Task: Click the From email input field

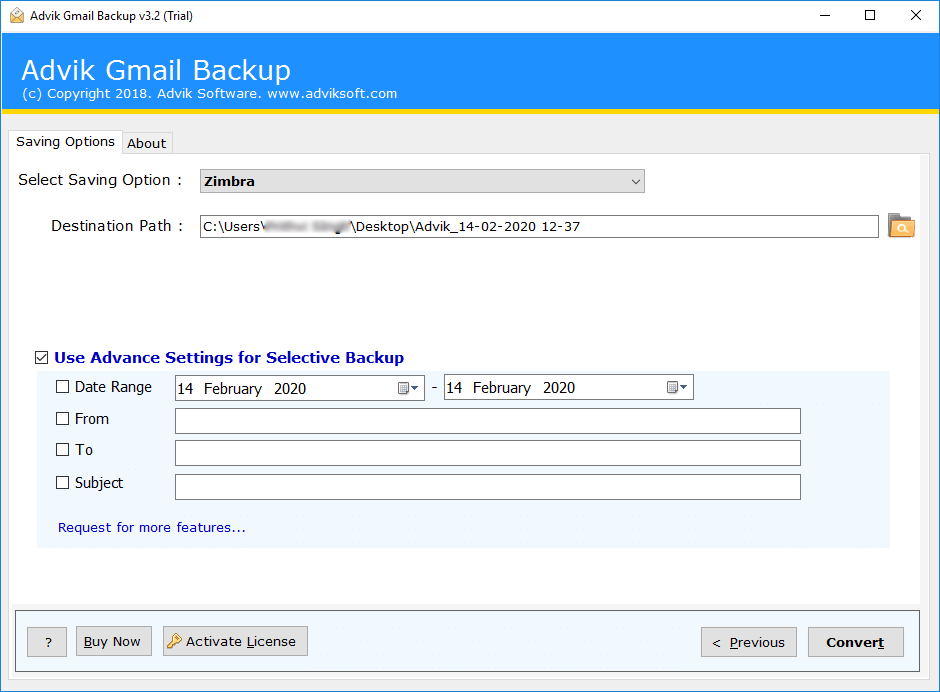Action: click(x=487, y=421)
